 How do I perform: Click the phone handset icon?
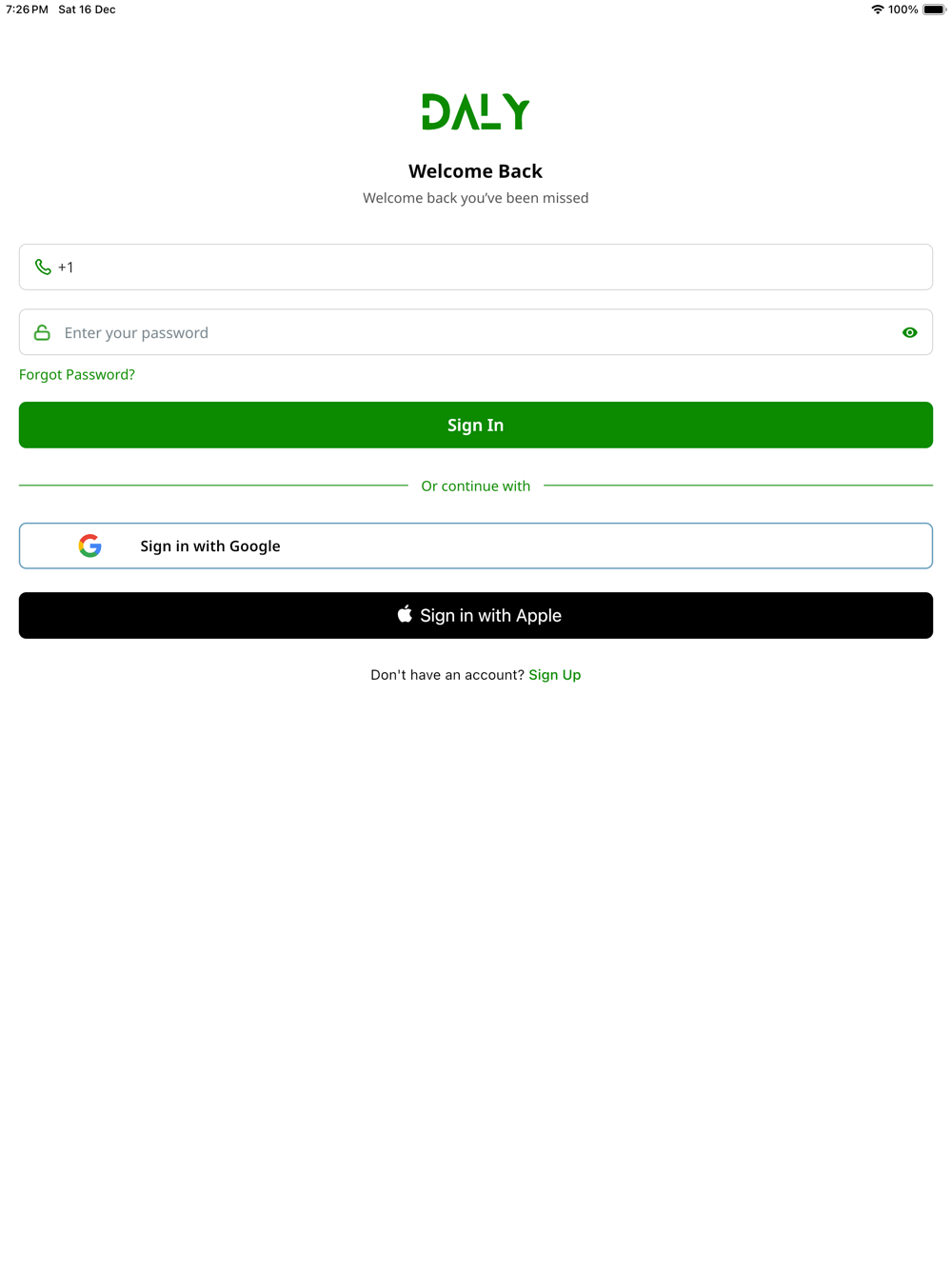pyautogui.click(x=43, y=267)
